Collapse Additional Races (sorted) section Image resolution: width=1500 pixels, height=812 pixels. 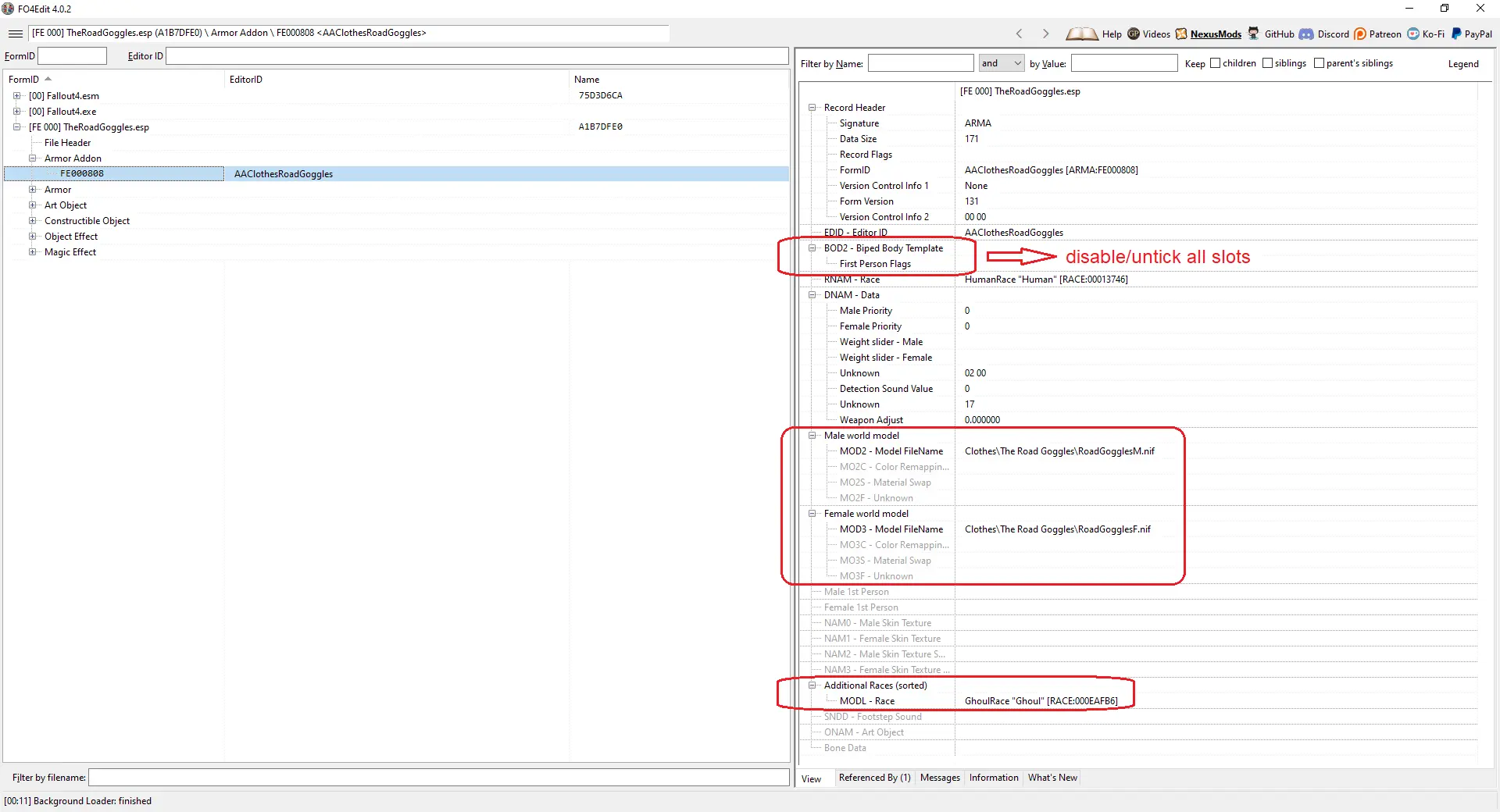click(x=812, y=686)
